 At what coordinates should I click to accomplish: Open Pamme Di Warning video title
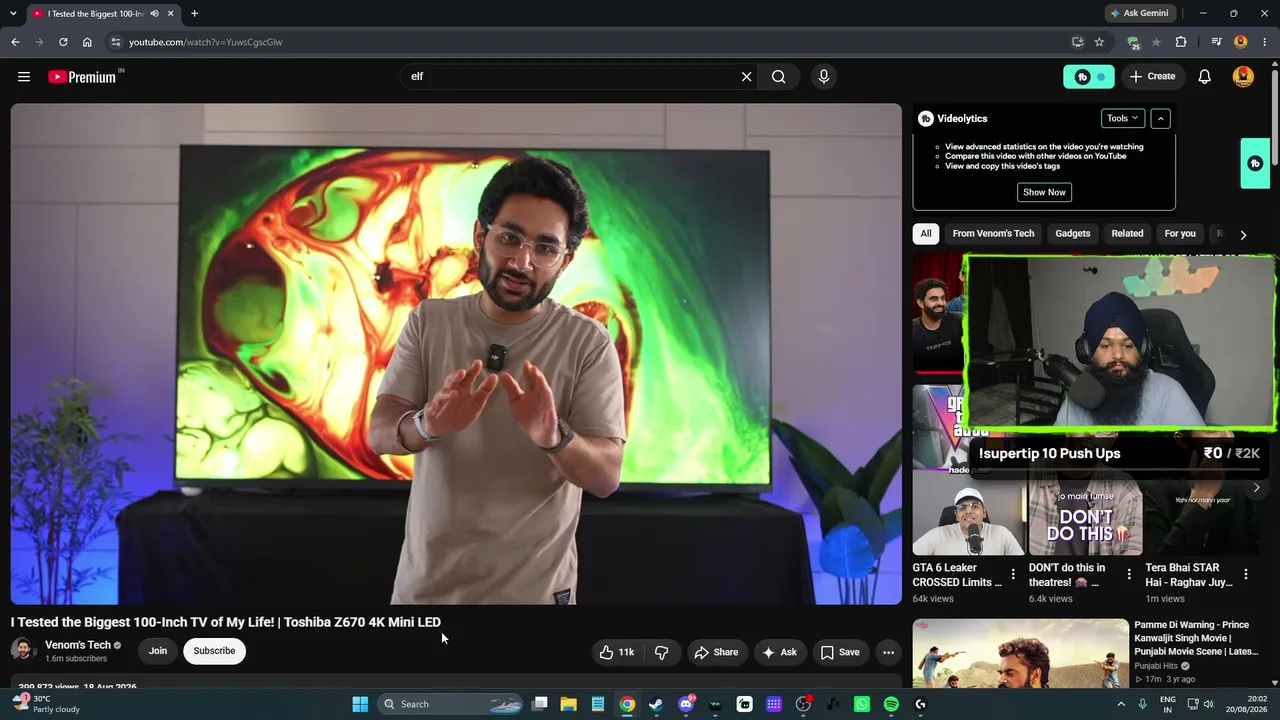coord(1196,638)
